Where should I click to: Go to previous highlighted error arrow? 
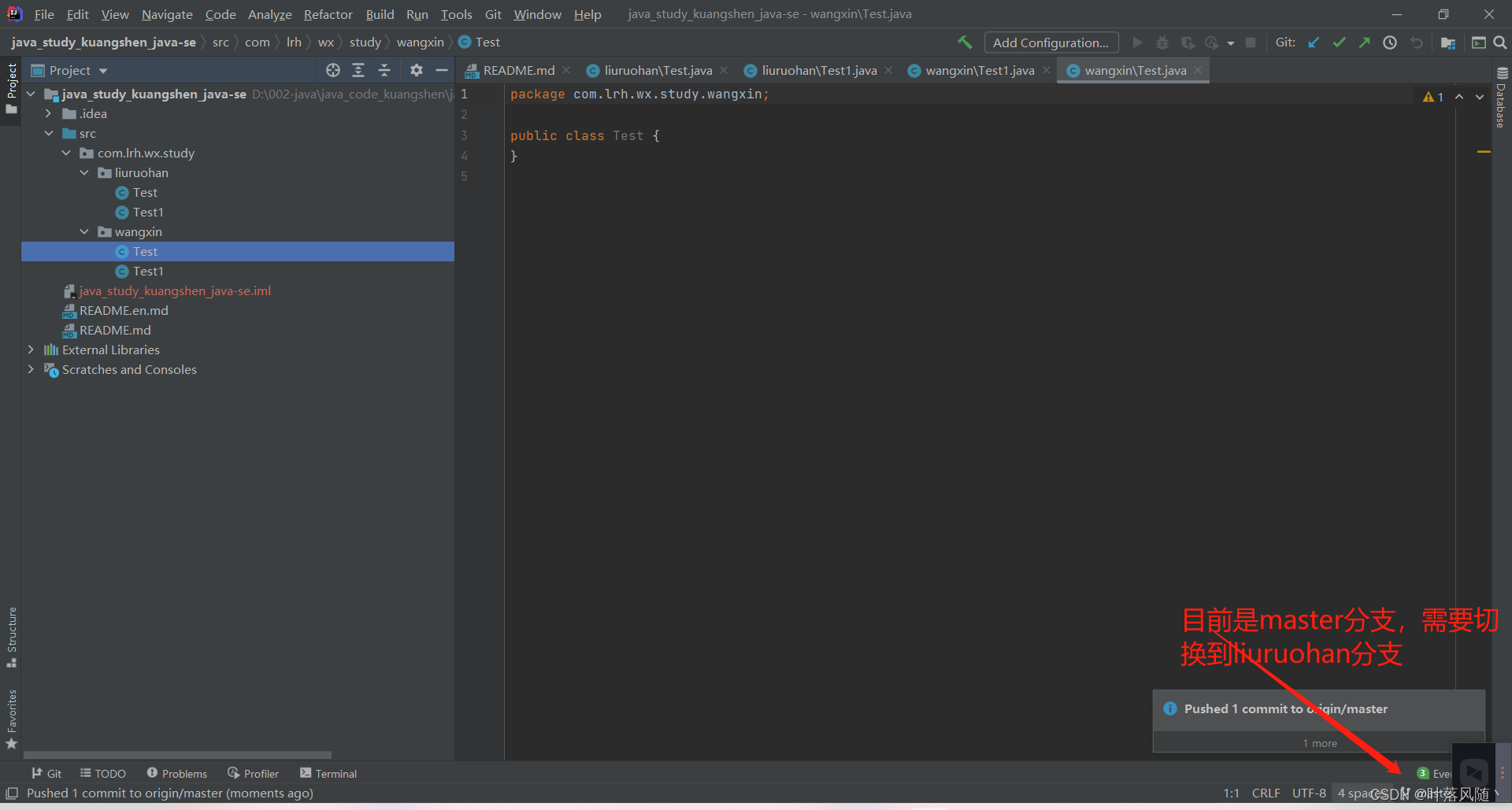[x=1459, y=97]
